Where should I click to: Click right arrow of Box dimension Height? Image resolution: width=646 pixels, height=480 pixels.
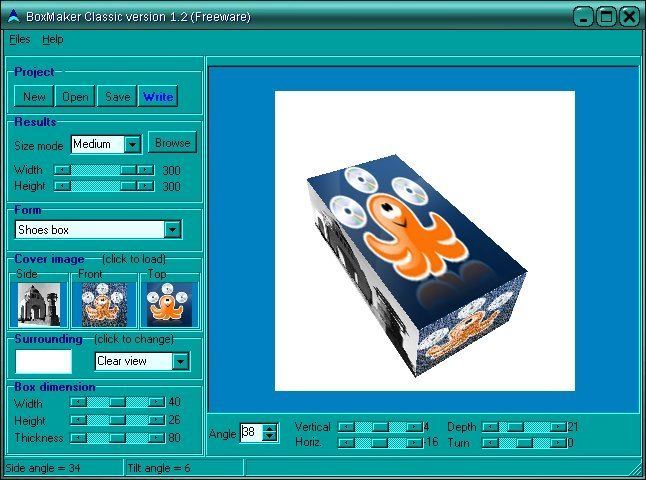click(157, 420)
